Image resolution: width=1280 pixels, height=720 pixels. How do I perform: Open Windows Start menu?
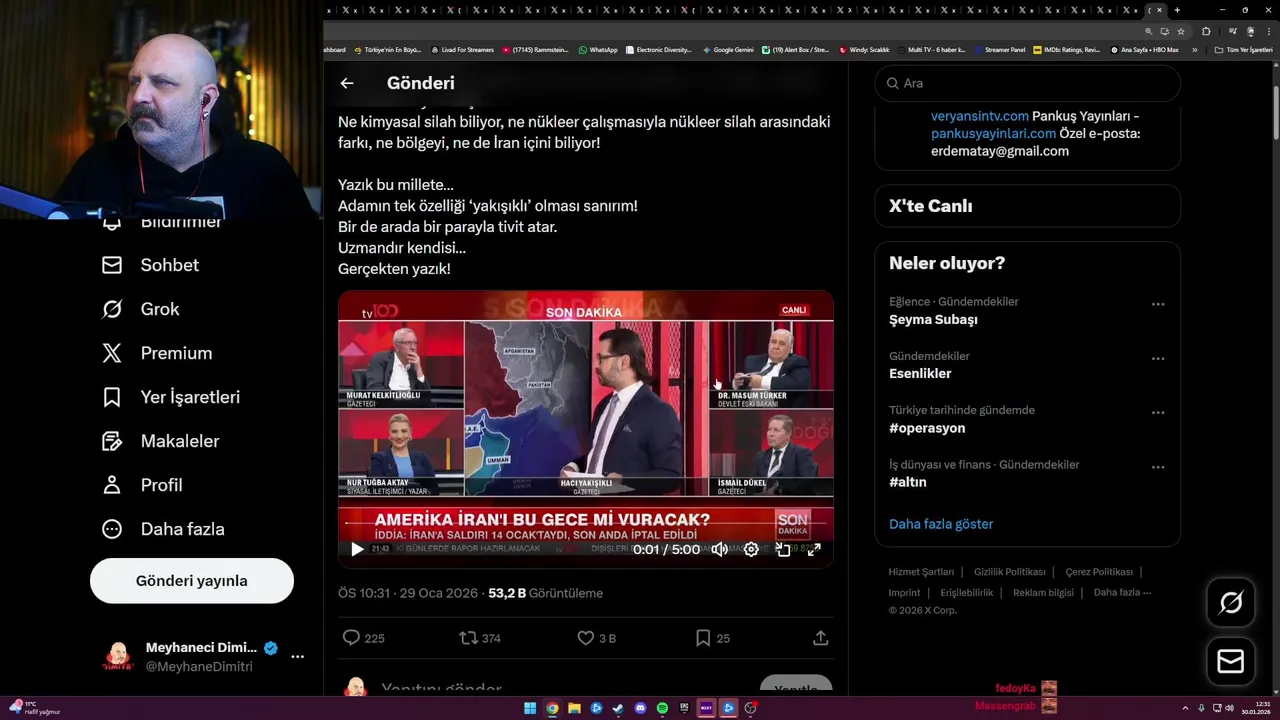(x=530, y=708)
